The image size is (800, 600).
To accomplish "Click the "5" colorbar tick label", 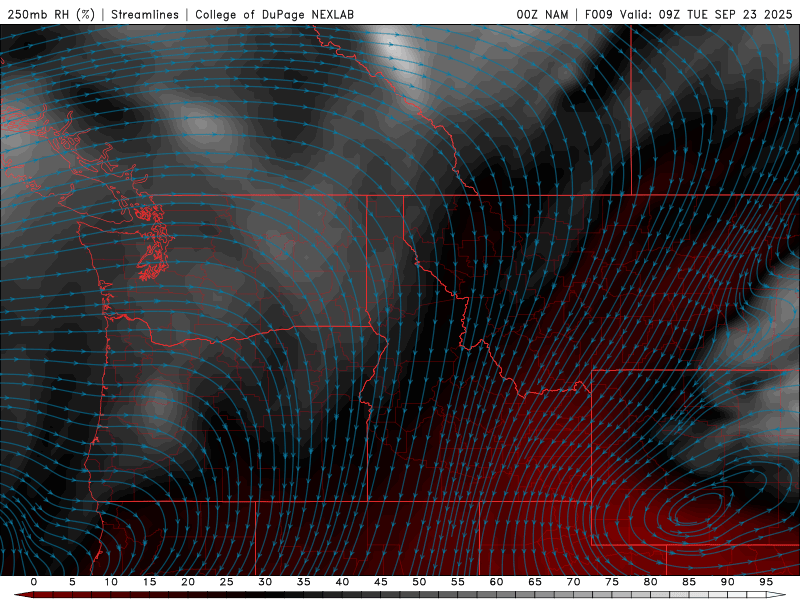I will click(72, 582).
